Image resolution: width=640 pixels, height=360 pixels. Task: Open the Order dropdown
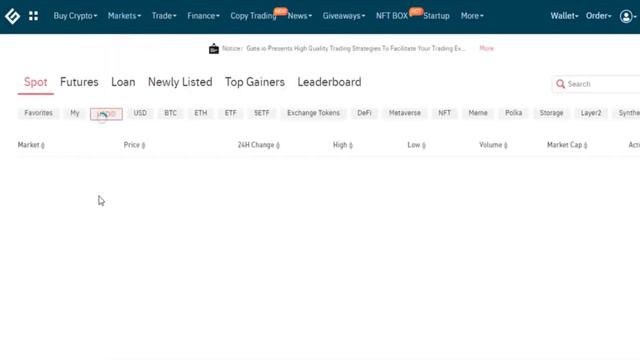click(x=599, y=16)
